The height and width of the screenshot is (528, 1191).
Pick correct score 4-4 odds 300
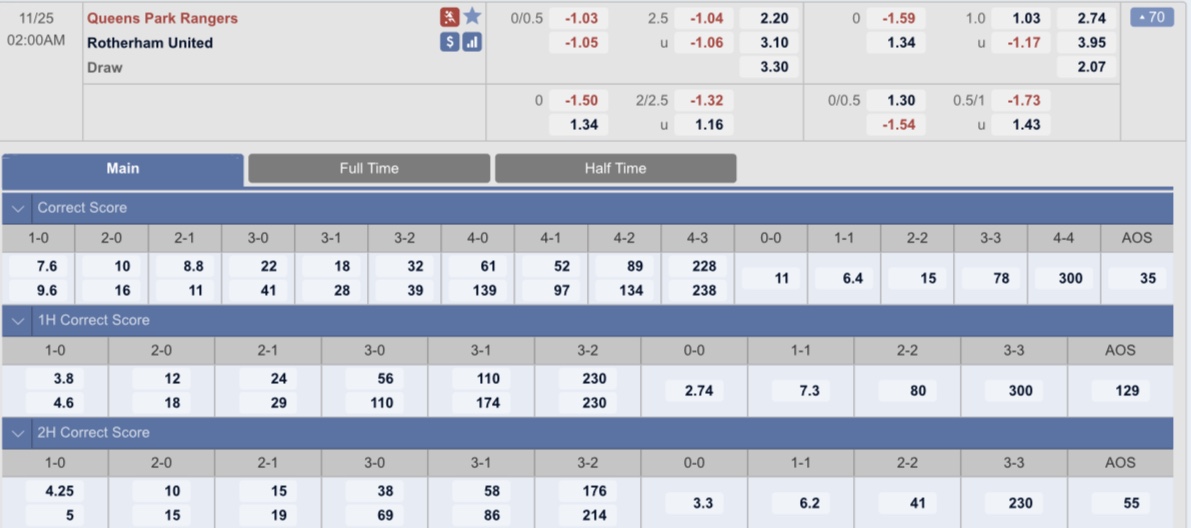point(1063,278)
